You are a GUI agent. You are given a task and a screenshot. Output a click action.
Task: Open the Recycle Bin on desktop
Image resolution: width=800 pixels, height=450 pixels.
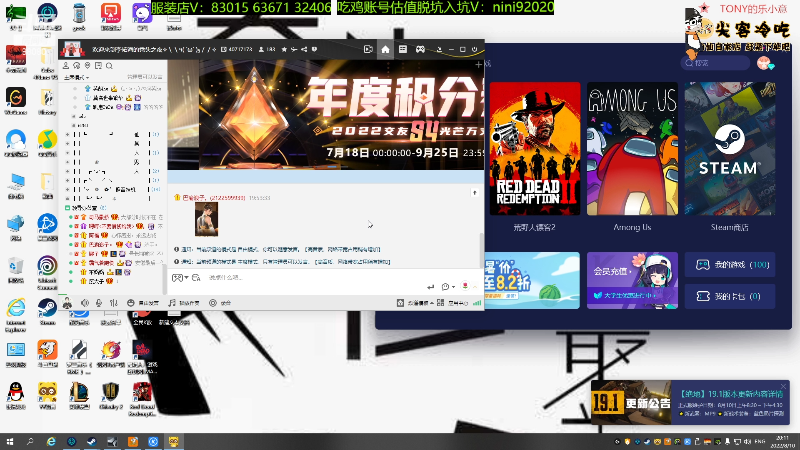(x=16, y=270)
